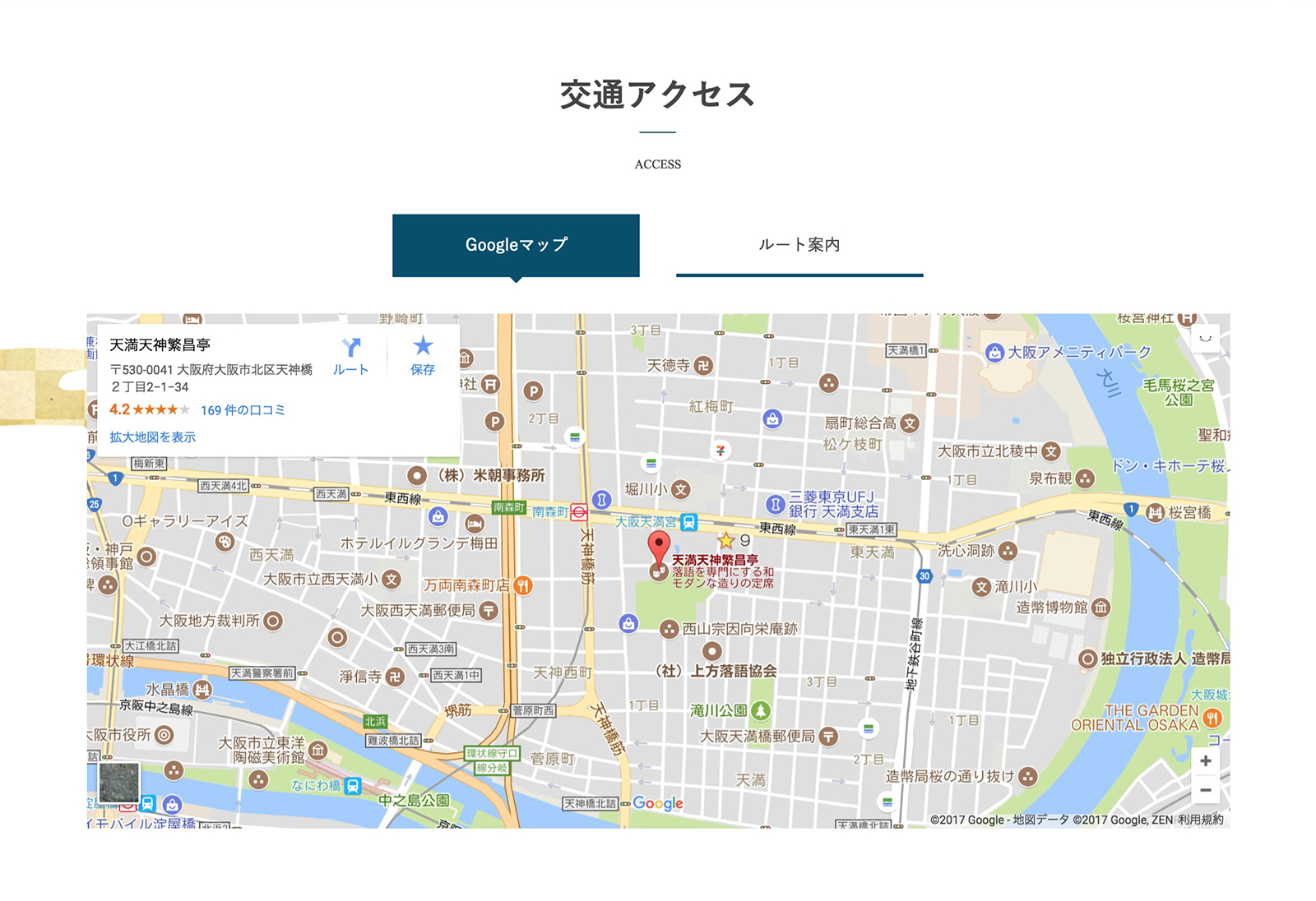The image size is (1316, 901).
Task: Click ホテルイルグランデ梅田 hotel icon
Action: (x=474, y=524)
